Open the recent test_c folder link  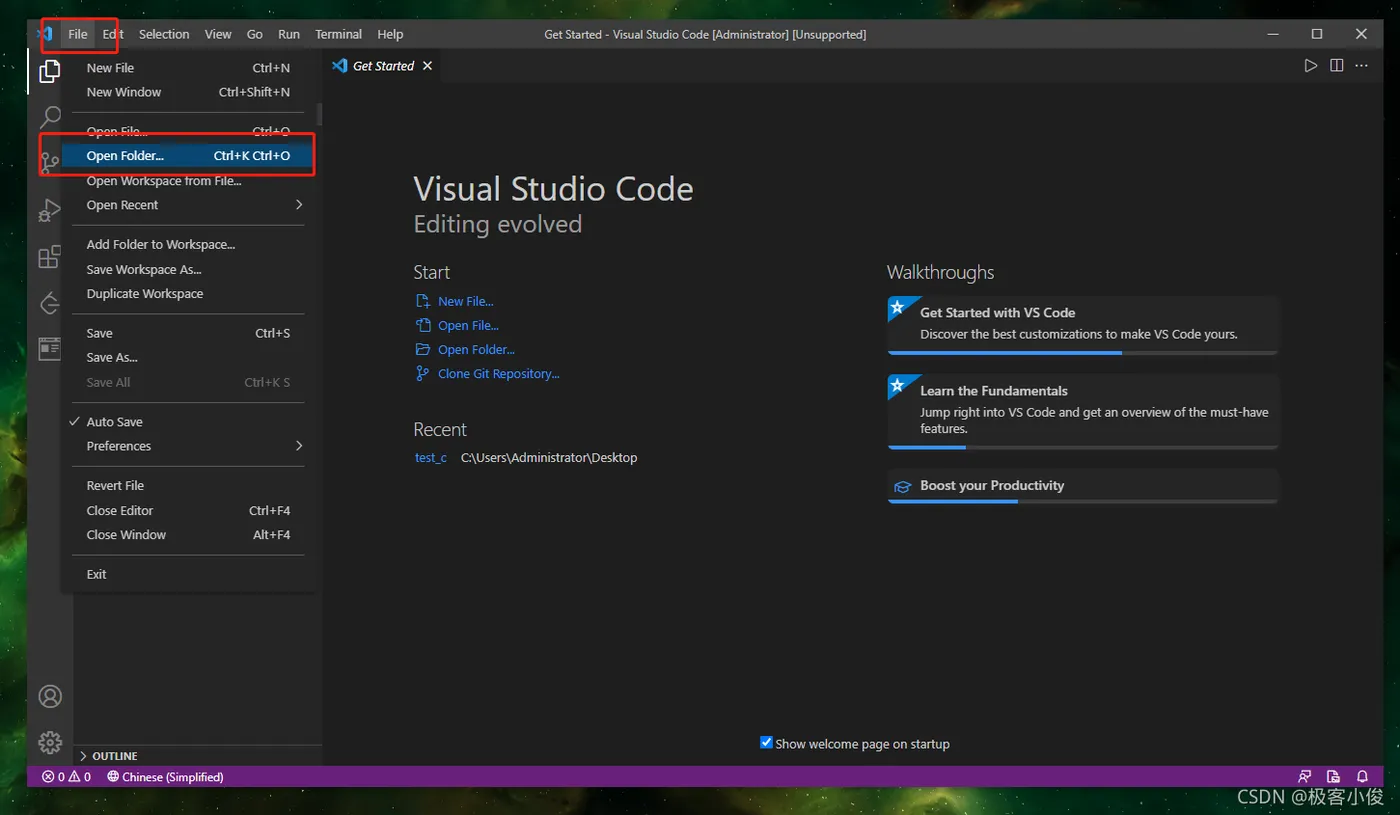[x=431, y=458]
